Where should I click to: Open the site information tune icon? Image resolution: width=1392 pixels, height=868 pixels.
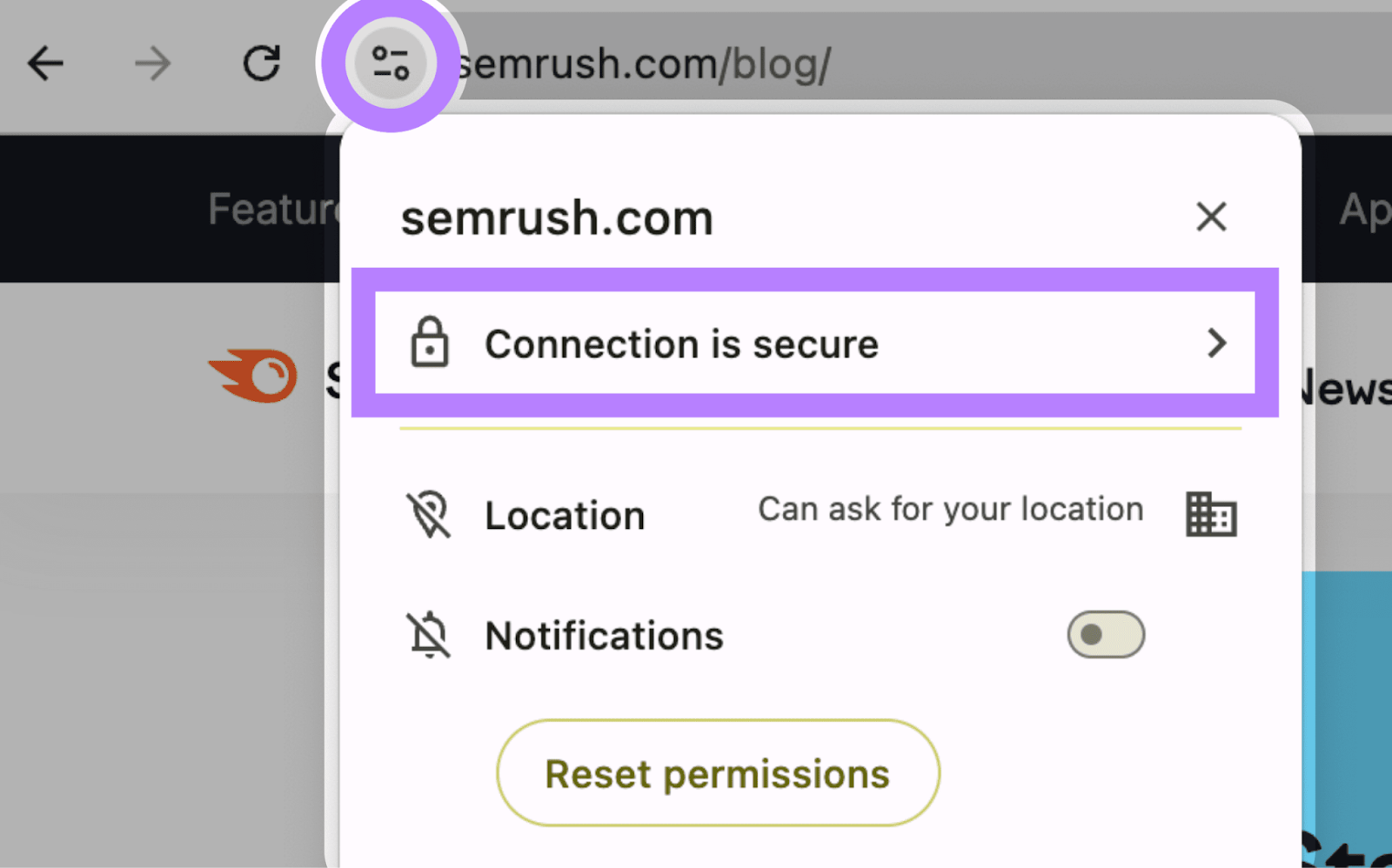pyautogui.click(x=391, y=63)
